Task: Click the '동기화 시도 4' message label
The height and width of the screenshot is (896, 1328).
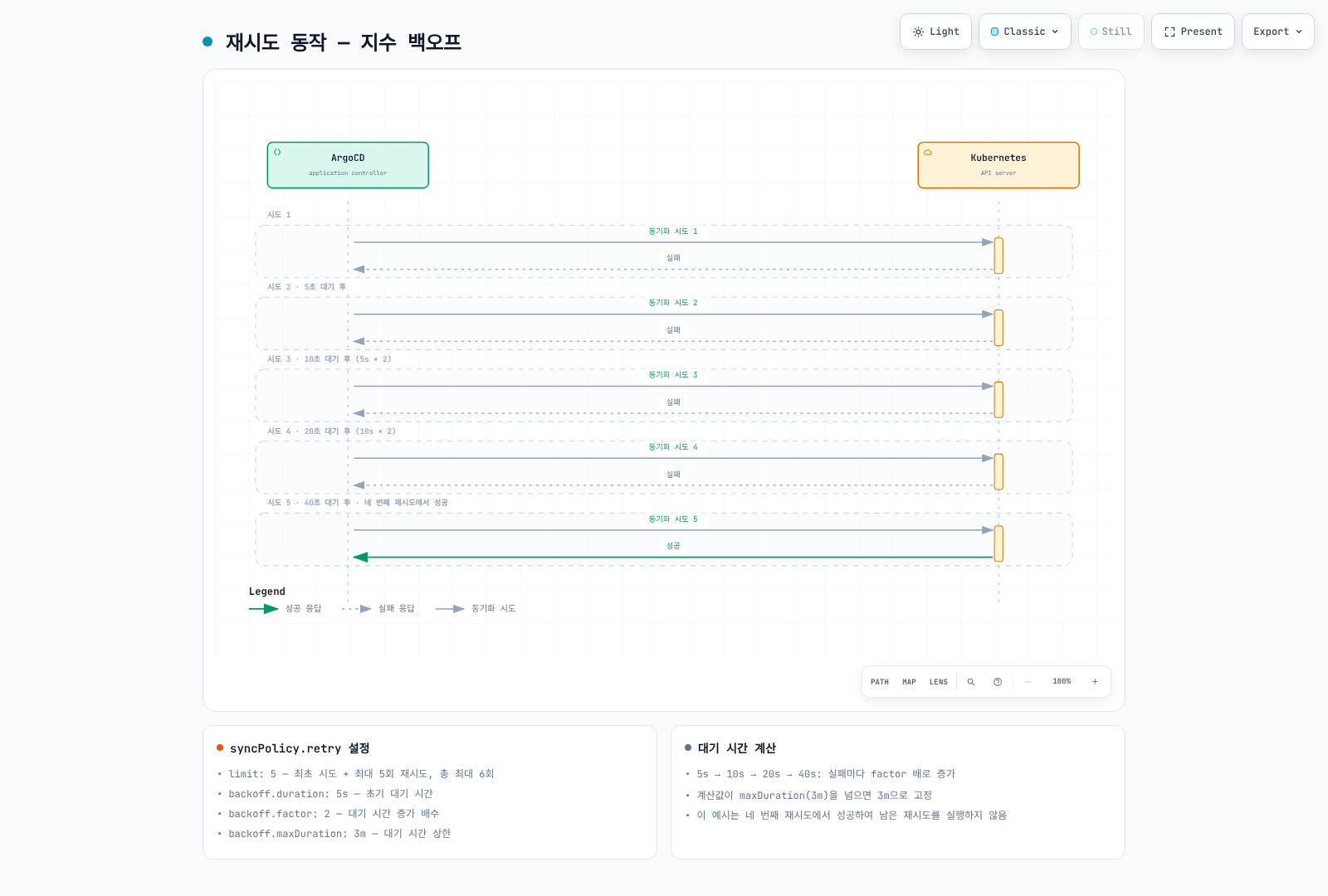Action: click(673, 447)
